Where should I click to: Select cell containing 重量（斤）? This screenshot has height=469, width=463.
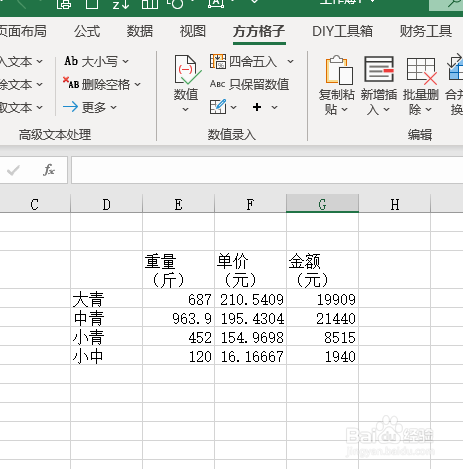coord(178,269)
